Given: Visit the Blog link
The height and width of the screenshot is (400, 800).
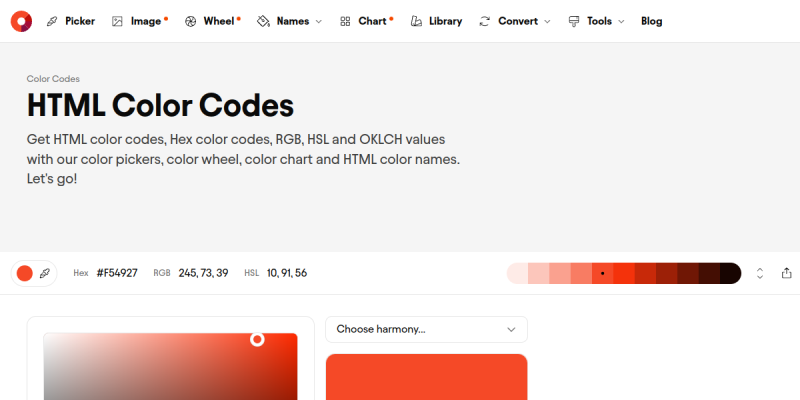Looking at the screenshot, I should point(652,21).
